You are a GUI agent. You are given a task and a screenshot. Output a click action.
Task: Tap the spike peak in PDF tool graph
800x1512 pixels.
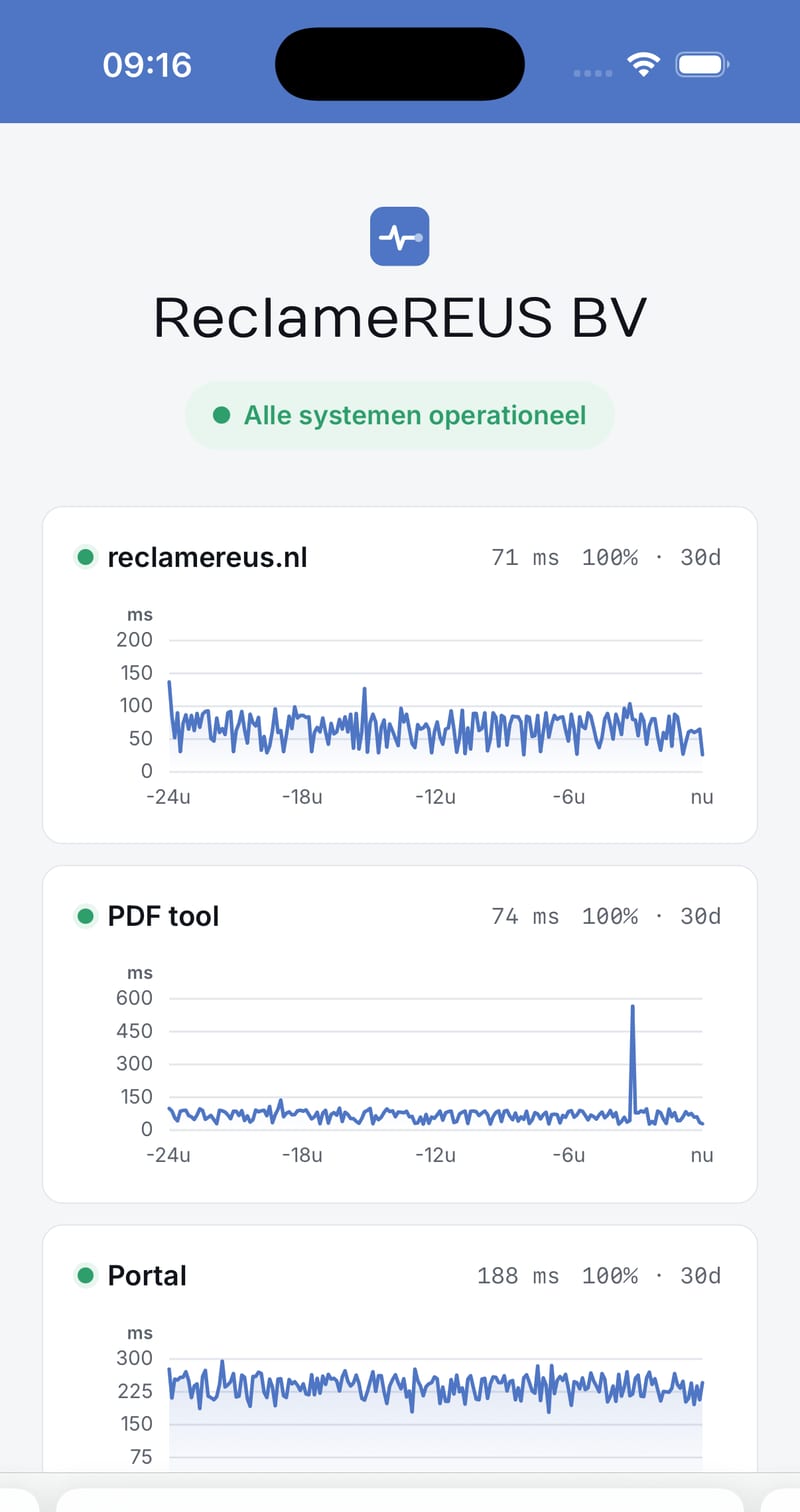coord(632,1007)
